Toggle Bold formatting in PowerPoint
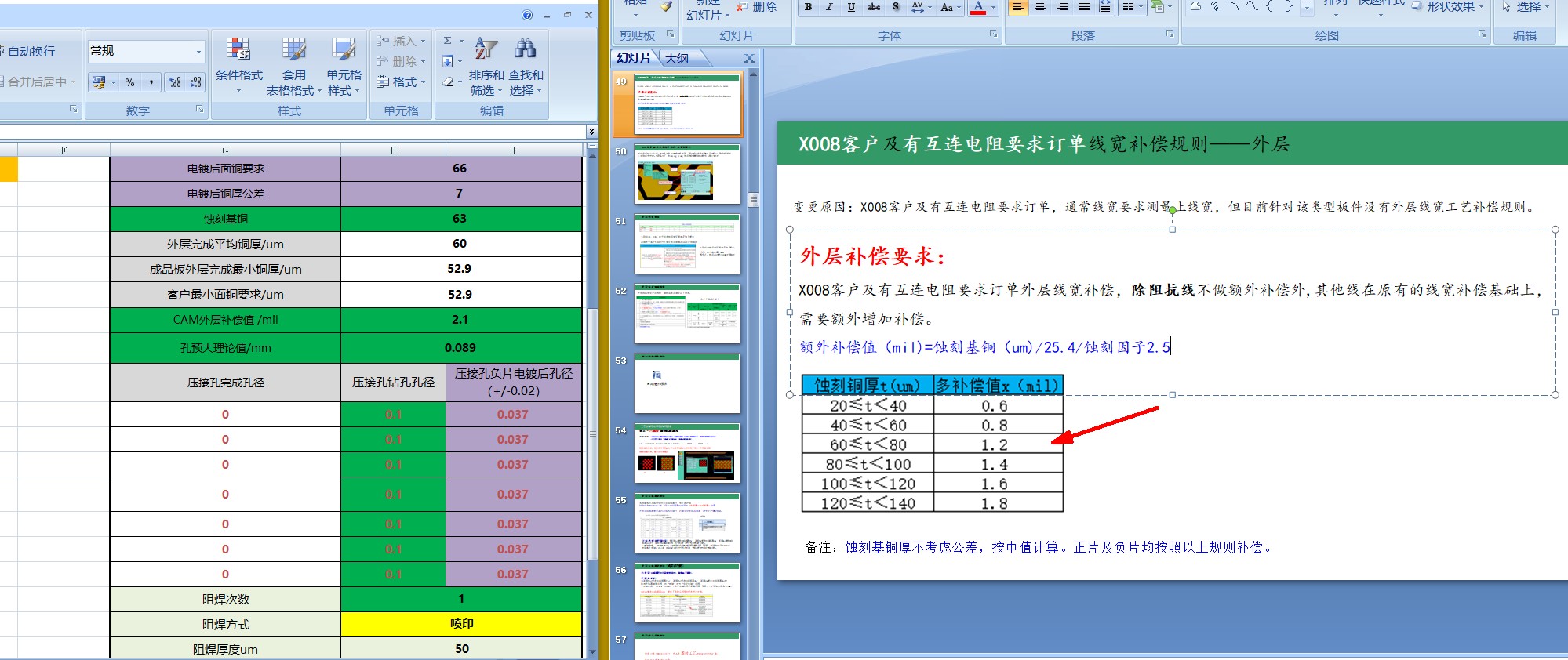 (808, 7)
